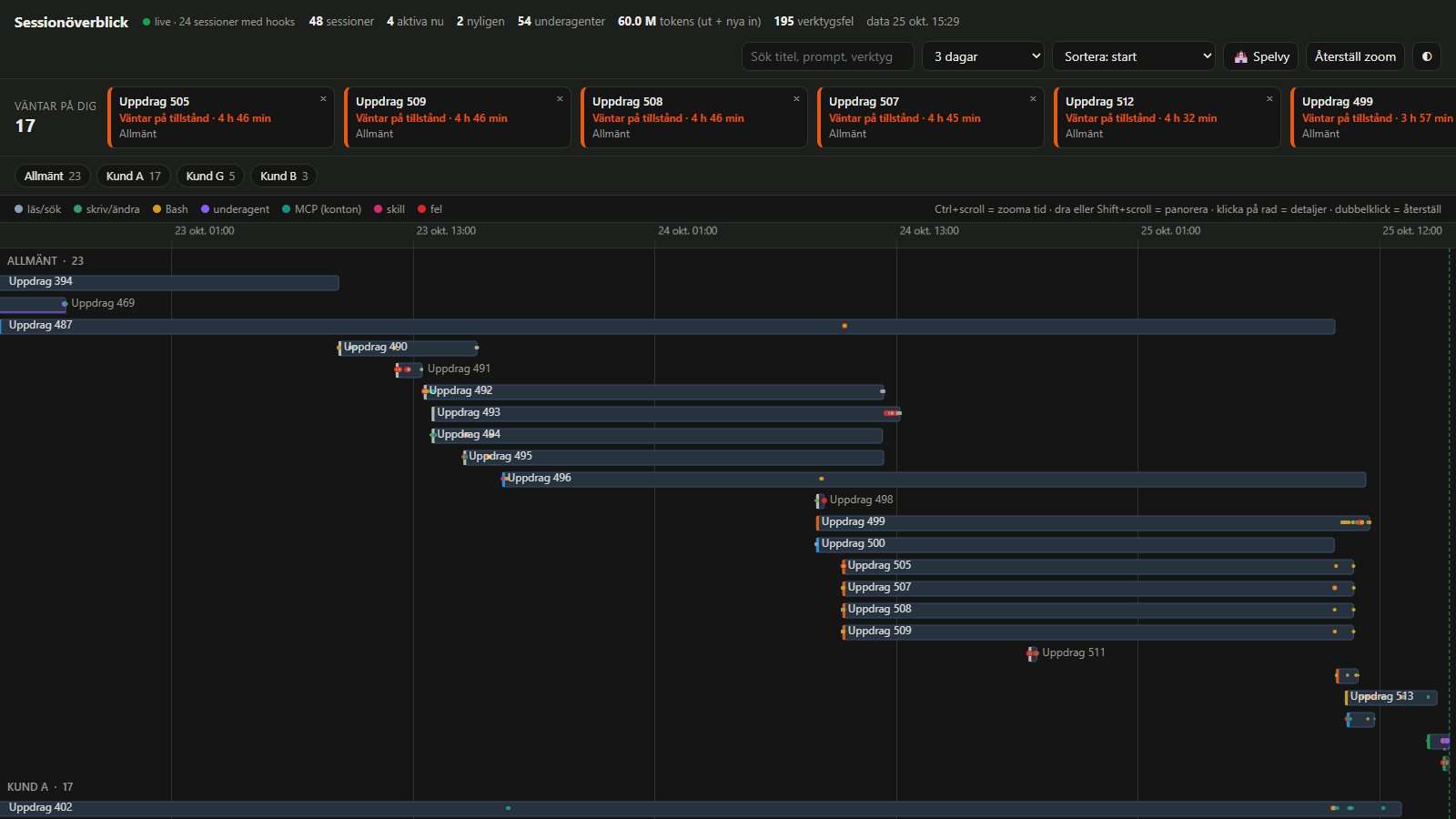The height and width of the screenshot is (819, 1456).
Task: Toggle the läs/sök legend filter
Action: click(38, 209)
